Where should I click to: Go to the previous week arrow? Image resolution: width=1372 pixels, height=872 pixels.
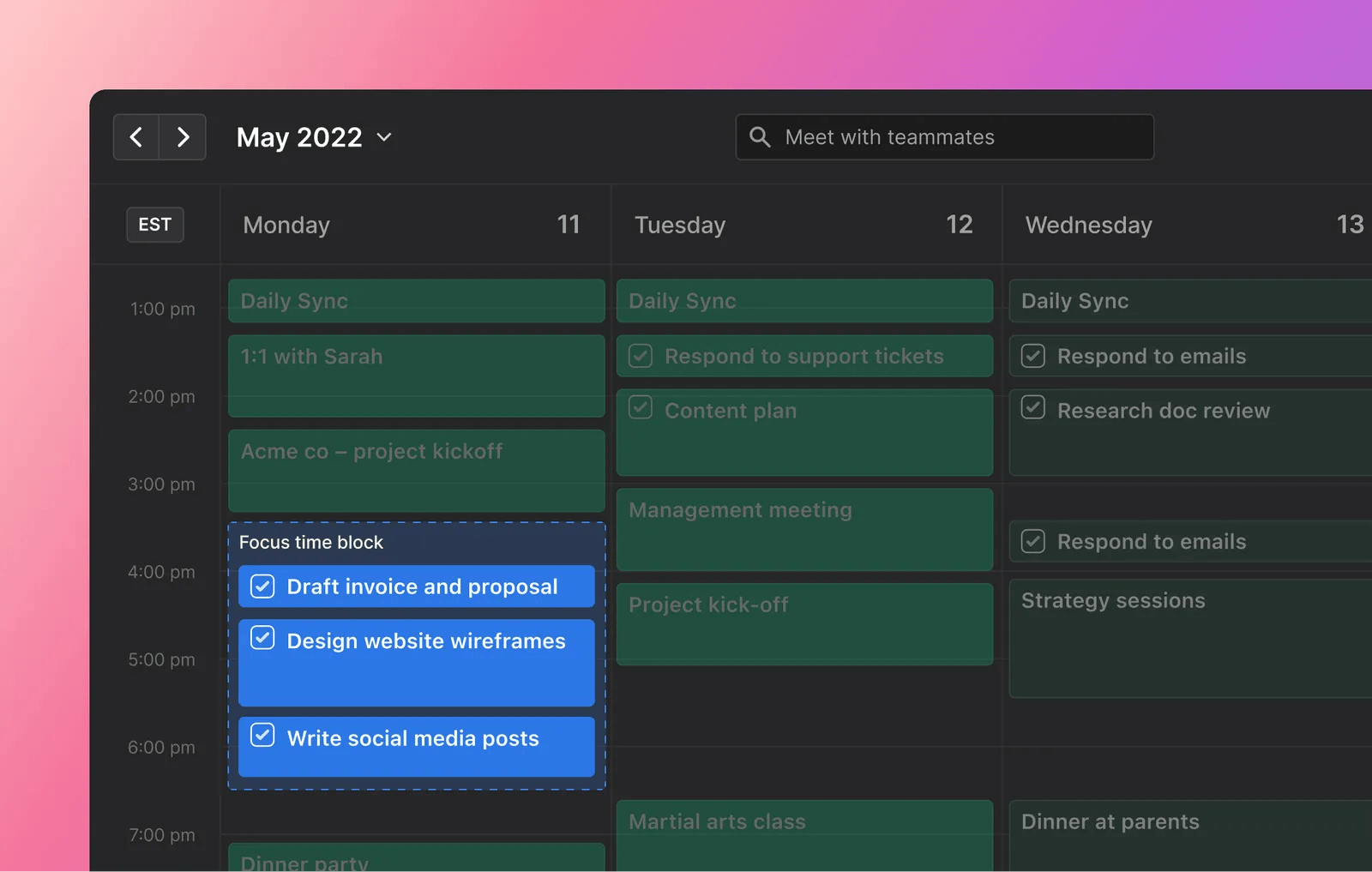[136, 137]
